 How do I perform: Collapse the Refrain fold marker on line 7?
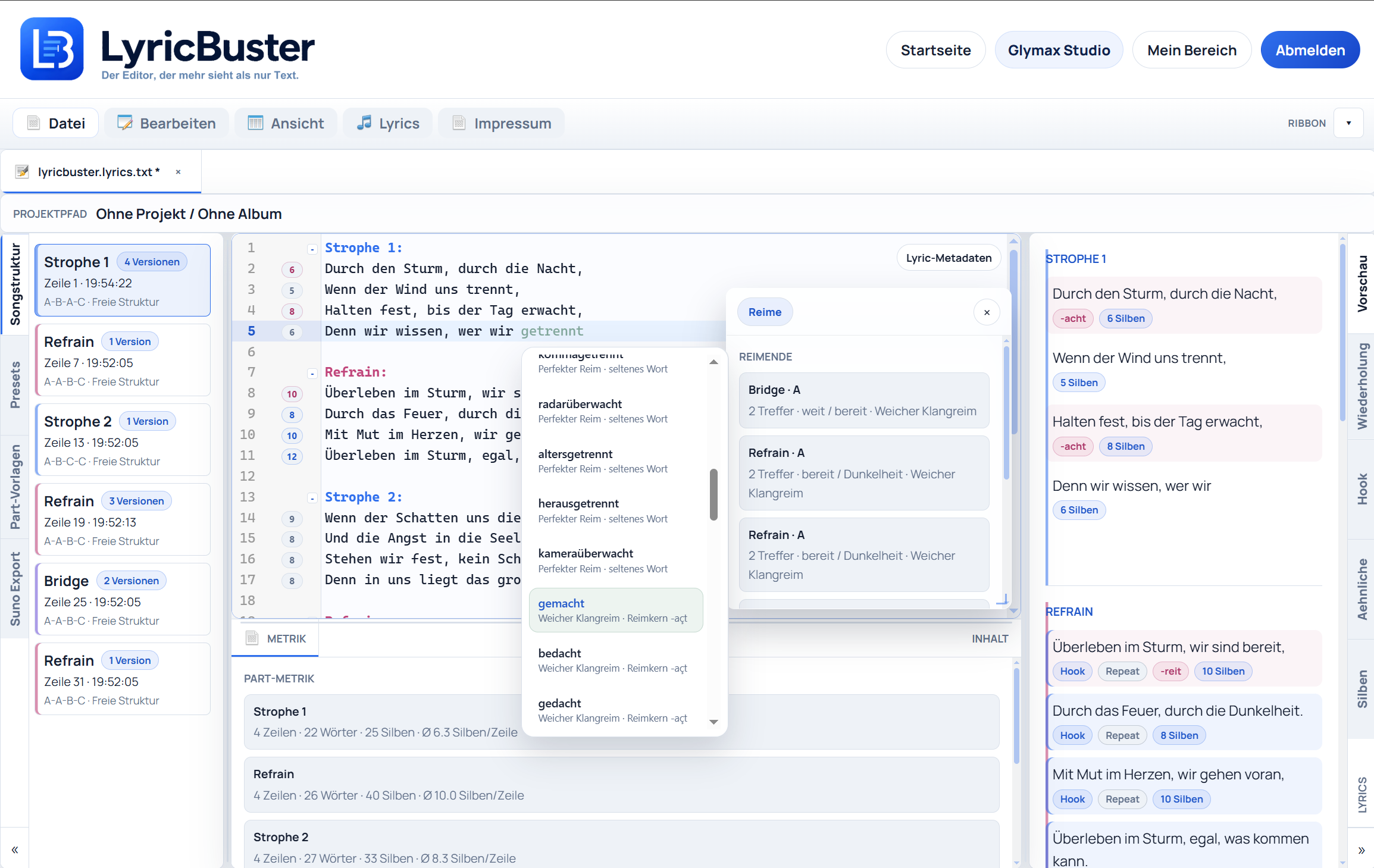click(x=312, y=373)
